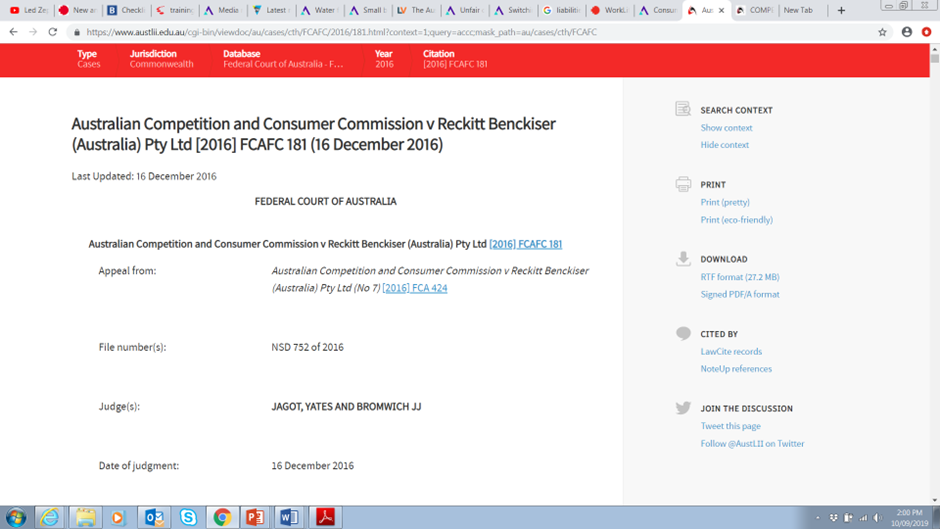Image resolution: width=940 pixels, height=529 pixels.
Task: Open the Windows Start menu
Action: (16, 517)
